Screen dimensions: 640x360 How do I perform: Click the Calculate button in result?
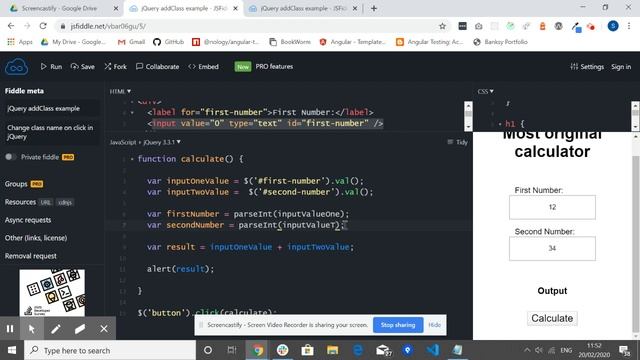point(552,318)
